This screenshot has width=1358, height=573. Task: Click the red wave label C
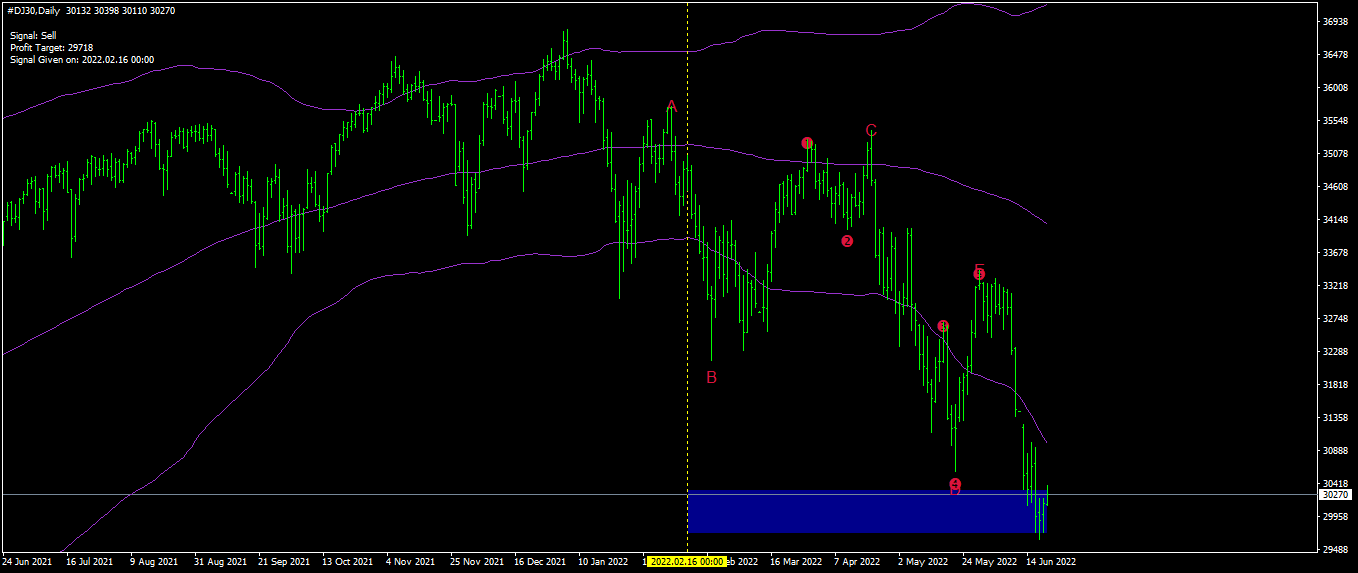pyautogui.click(x=871, y=130)
